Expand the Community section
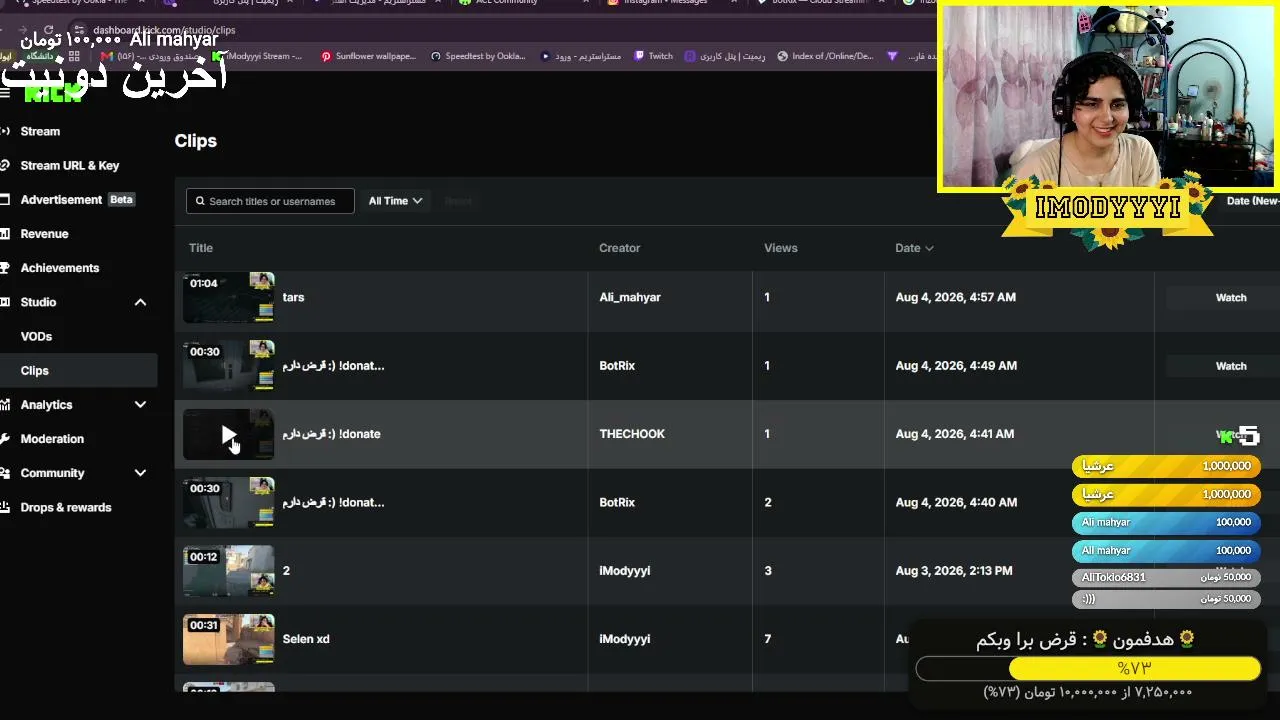This screenshot has height=720, width=1280. point(140,473)
